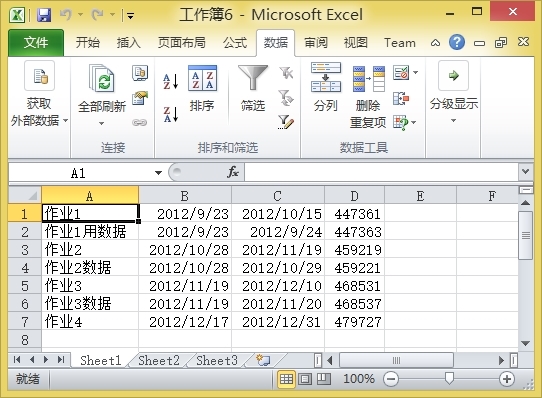
Task: Switch to the Page Layout (页面布局) tab
Action: (182, 43)
